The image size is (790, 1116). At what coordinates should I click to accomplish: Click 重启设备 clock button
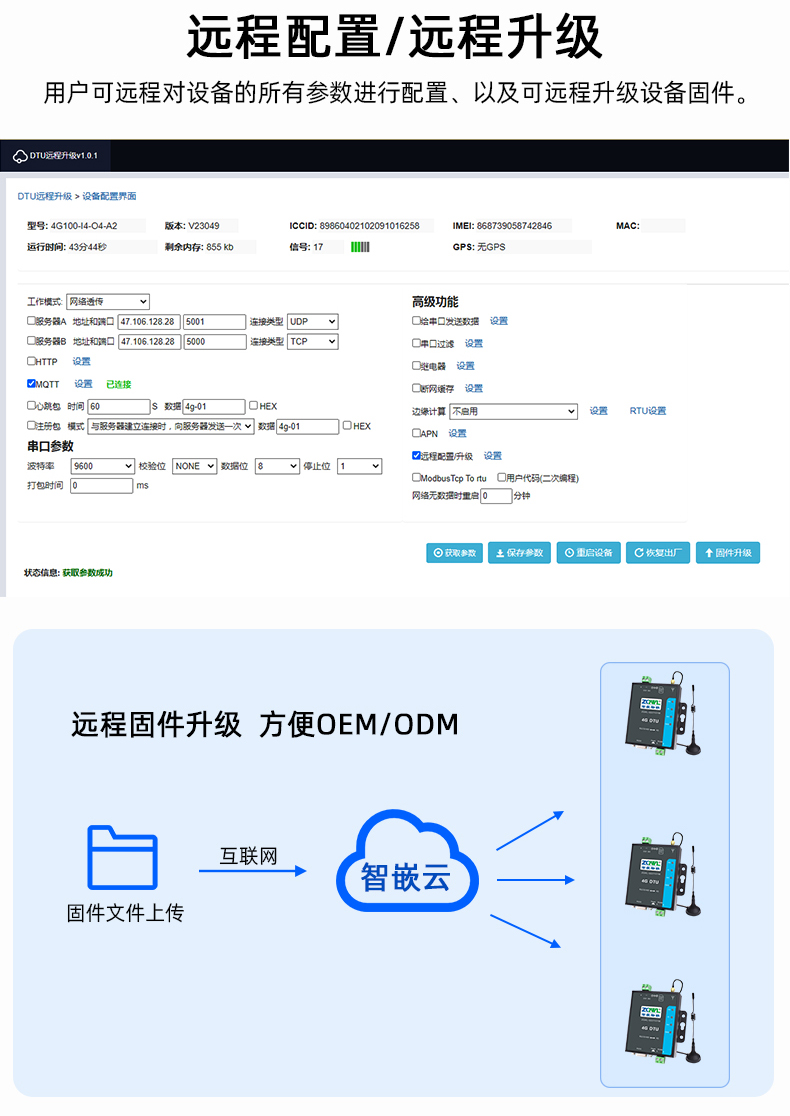(588, 553)
